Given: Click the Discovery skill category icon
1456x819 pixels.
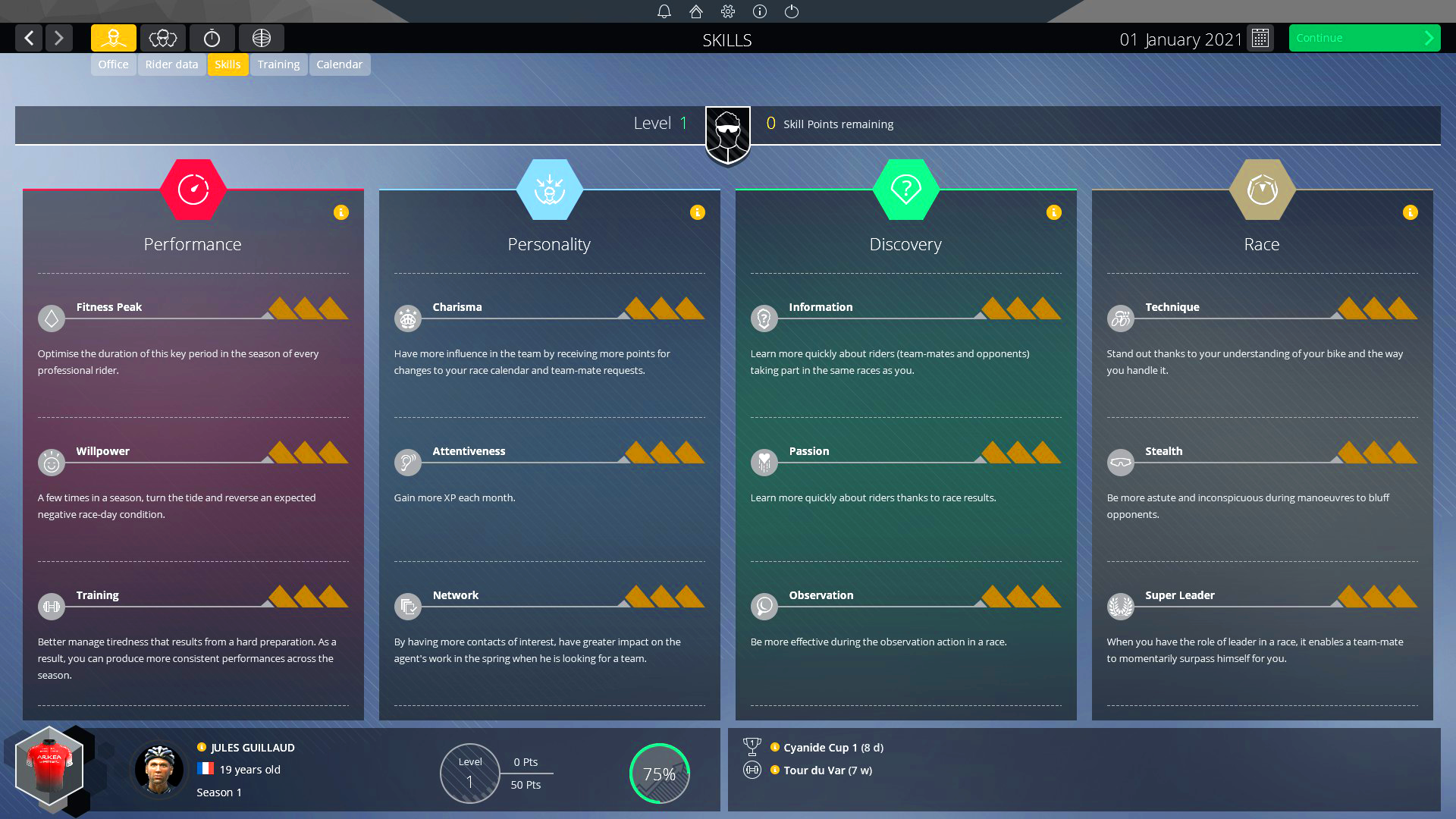Looking at the screenshot, I should coord(905,188).
